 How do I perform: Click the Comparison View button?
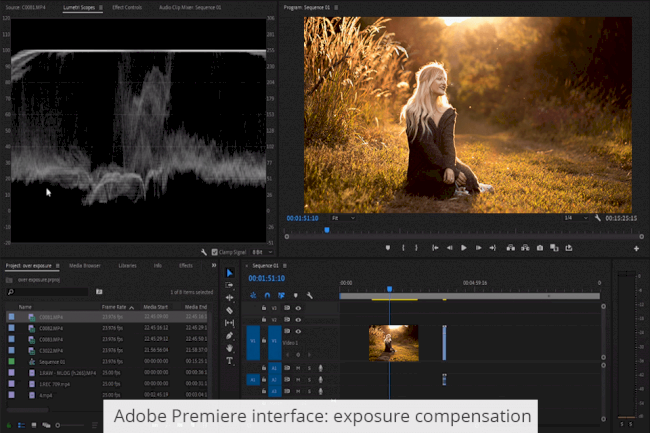coord(554,248)
